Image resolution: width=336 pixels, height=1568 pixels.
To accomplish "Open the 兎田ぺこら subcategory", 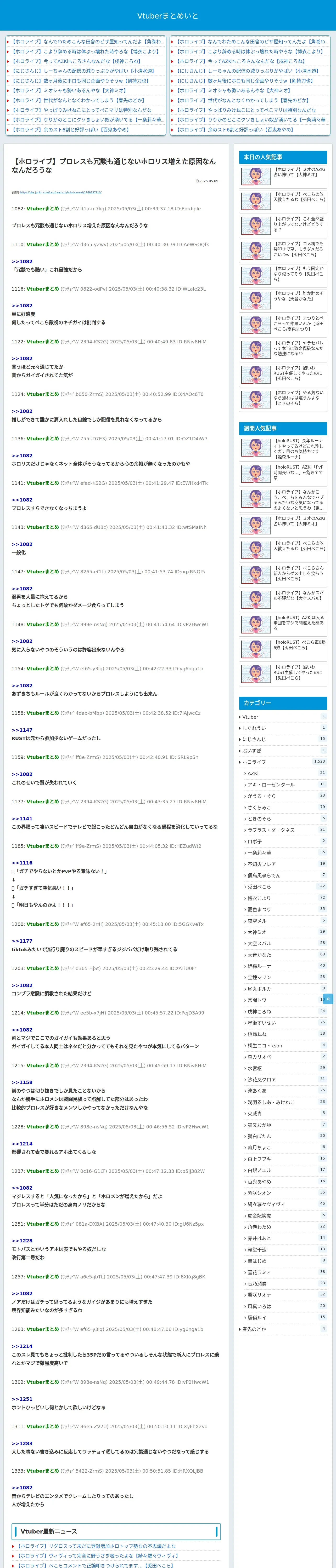I will click(x=285, y=887).
